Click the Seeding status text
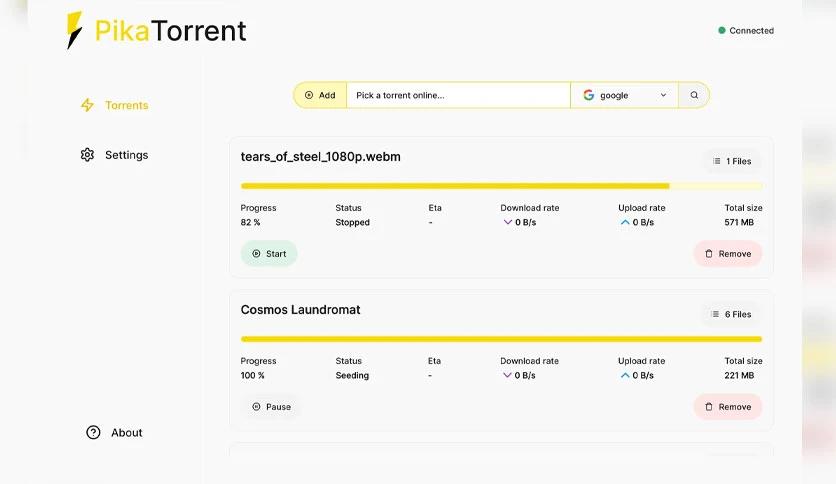Image resolution: width=836 pixels, height=484 pixels. coord(352,375)
